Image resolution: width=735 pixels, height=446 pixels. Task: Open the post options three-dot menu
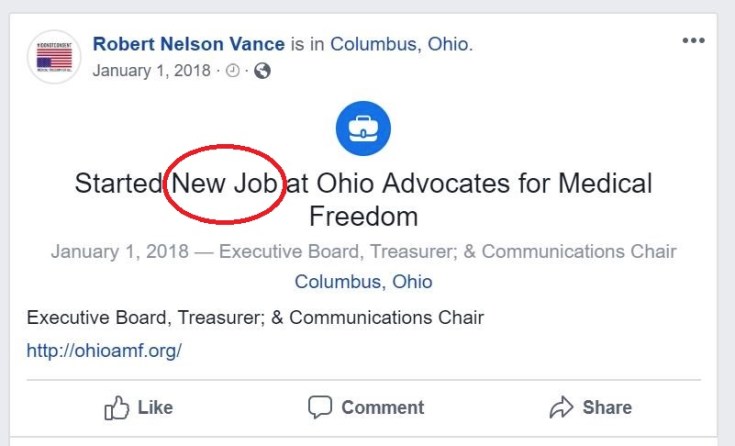(693, 41)
